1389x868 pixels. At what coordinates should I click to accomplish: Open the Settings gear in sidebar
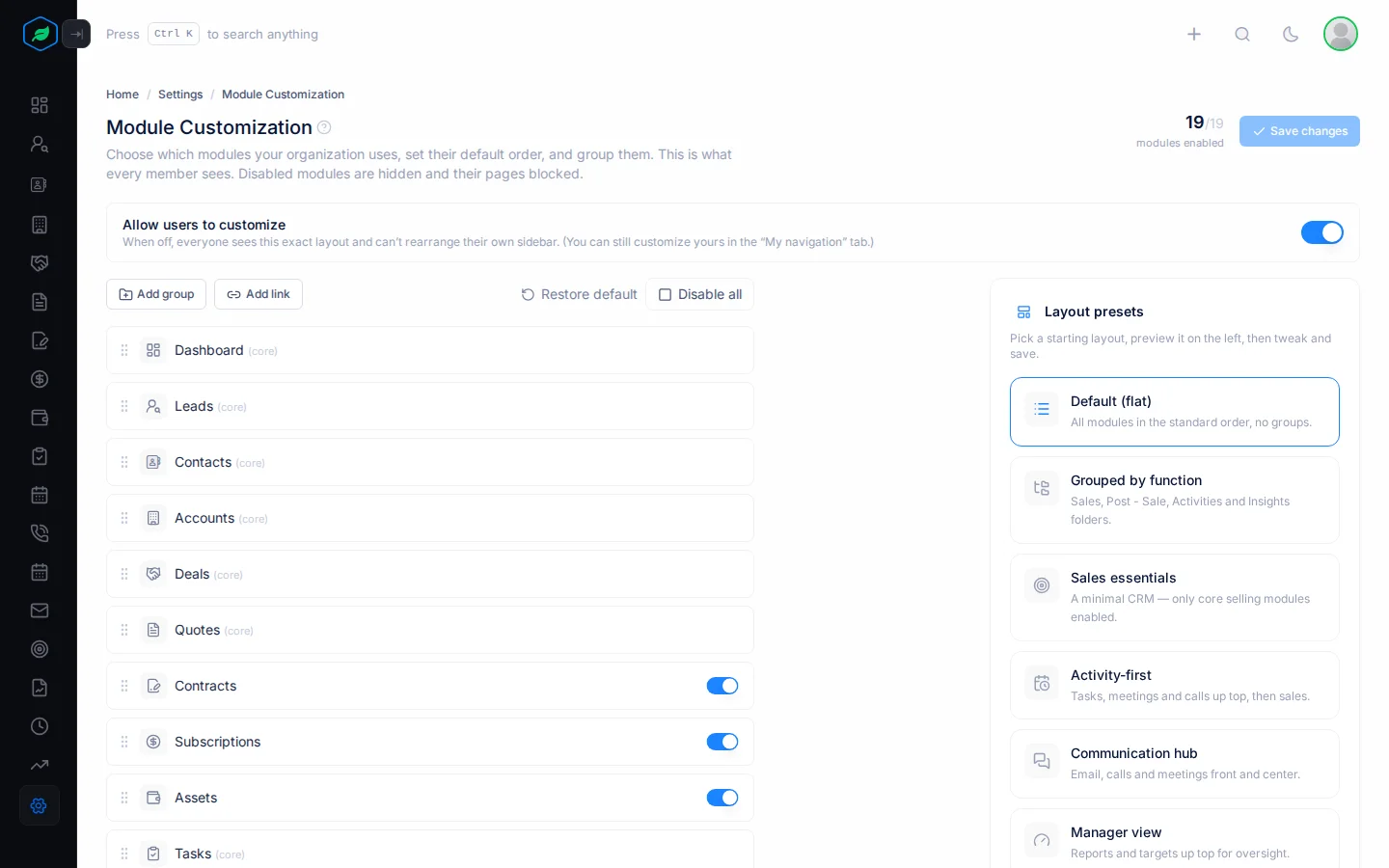(40, 805)
